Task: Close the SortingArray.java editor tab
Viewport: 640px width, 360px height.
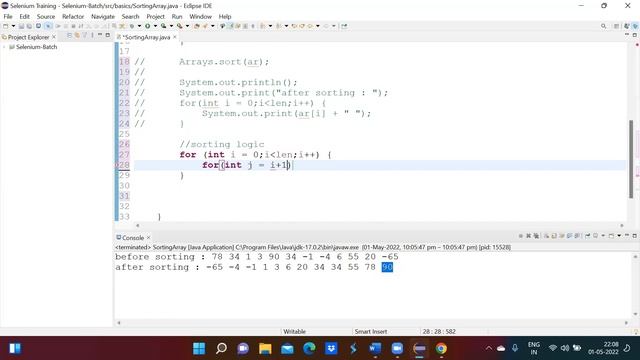Action: pyautogui.click(x=175, y=37)
